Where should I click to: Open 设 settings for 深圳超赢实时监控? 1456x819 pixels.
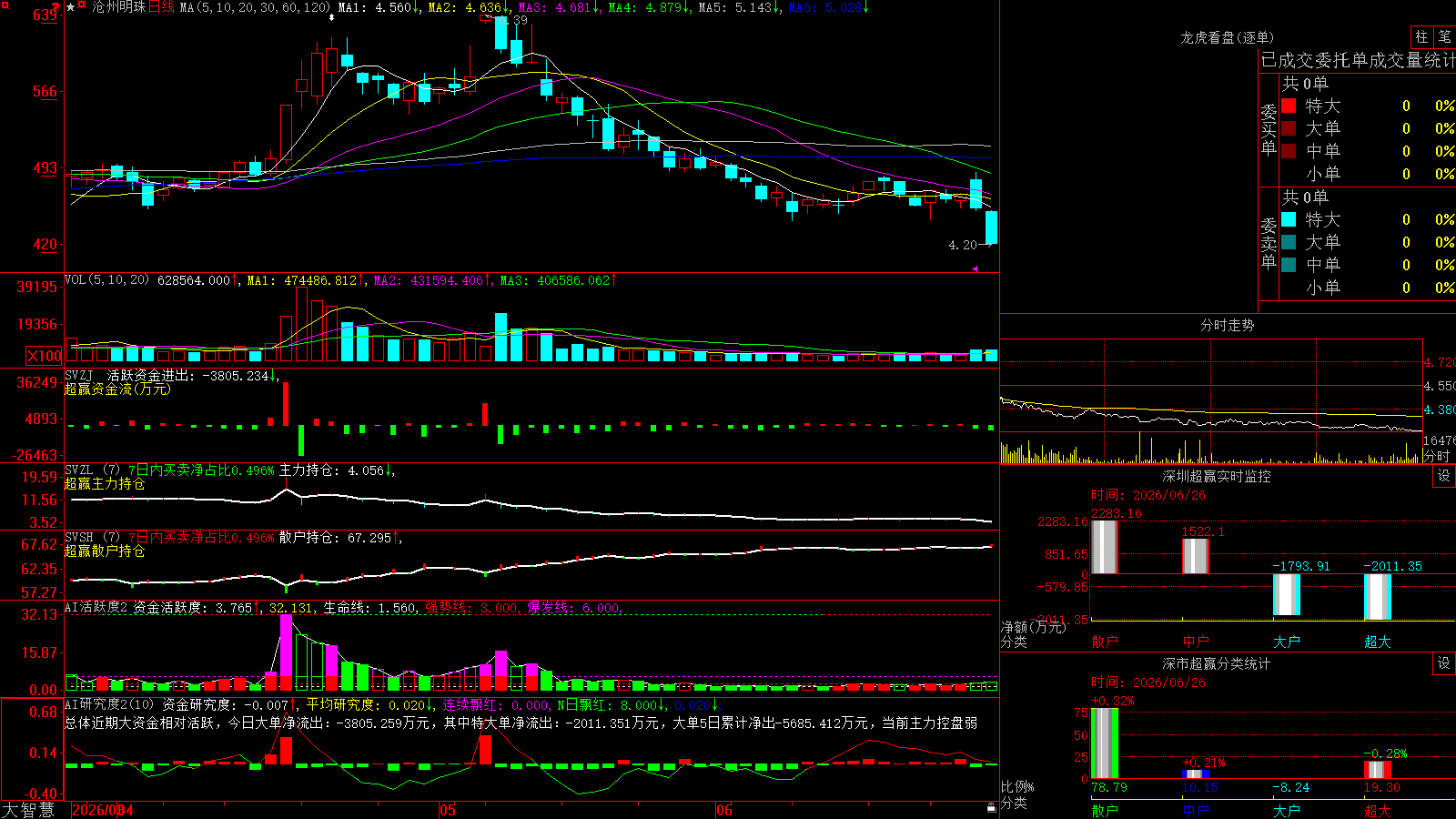pyautogui.click(x=1444, y=476)
